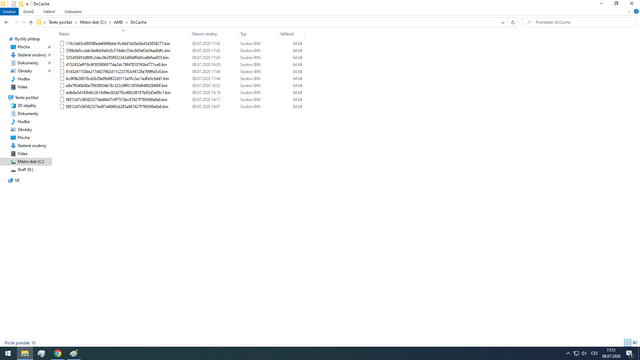Select the file starting with 4152452
Screen dimensions: 640x360
116,64
